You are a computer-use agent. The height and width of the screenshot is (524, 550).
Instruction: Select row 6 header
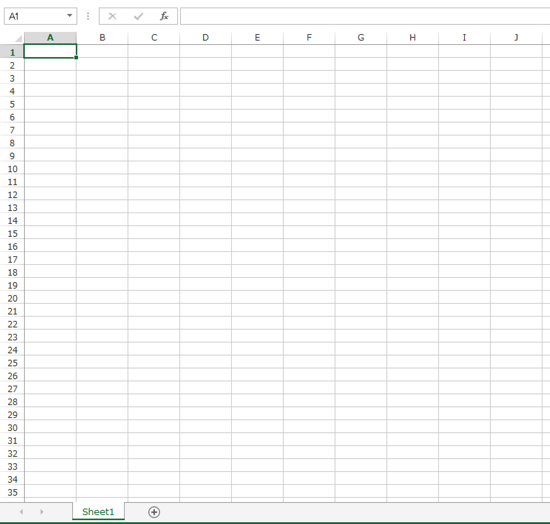(x=12, y=117)
